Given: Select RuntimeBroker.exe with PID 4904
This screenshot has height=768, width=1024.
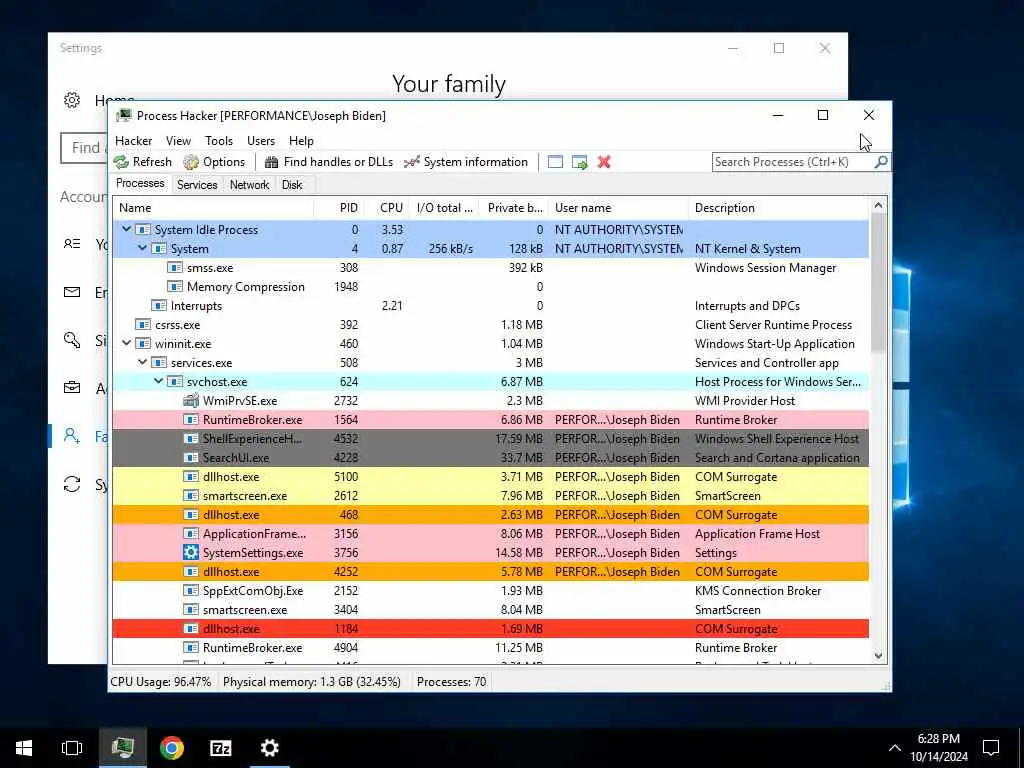Looking at the screenshot, I should [x=490, y=647].
